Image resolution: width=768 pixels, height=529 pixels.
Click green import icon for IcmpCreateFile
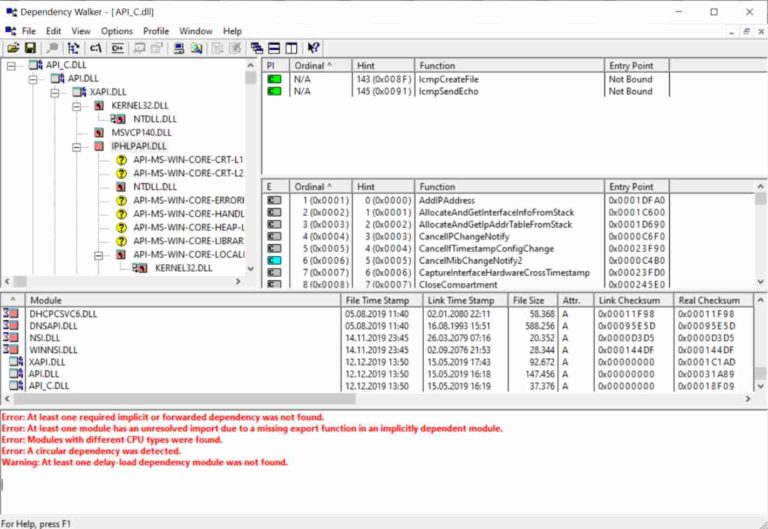point(274,79)
